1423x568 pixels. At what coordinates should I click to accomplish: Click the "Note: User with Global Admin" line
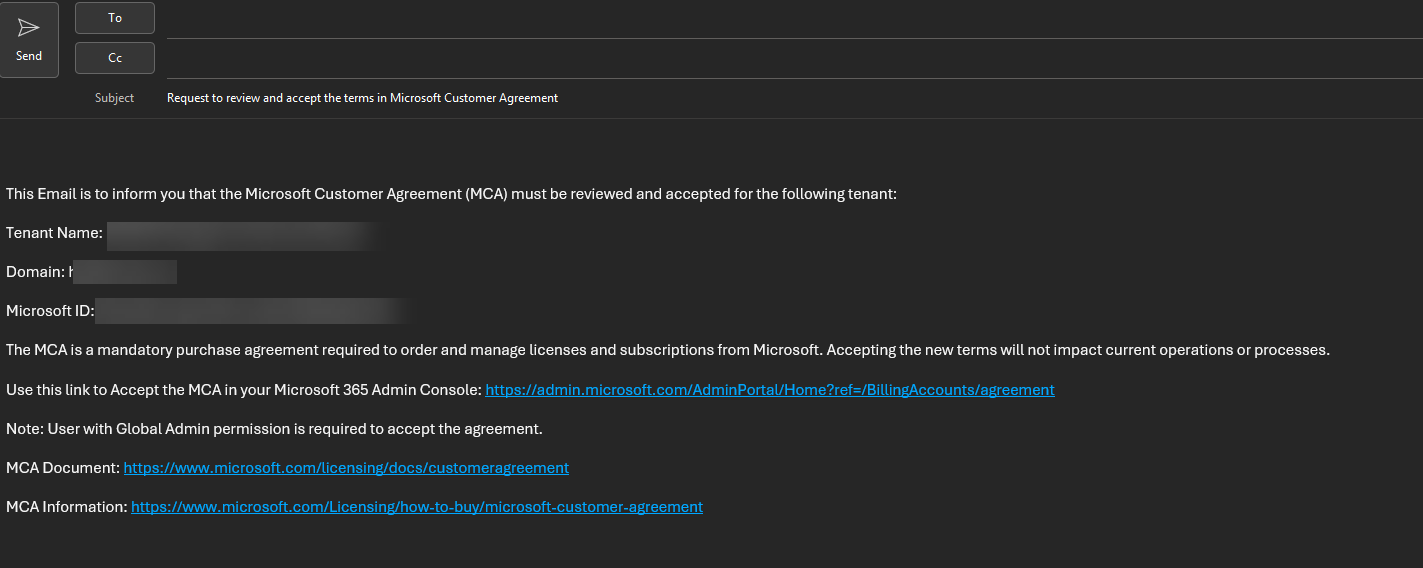[x=274, y=429]
